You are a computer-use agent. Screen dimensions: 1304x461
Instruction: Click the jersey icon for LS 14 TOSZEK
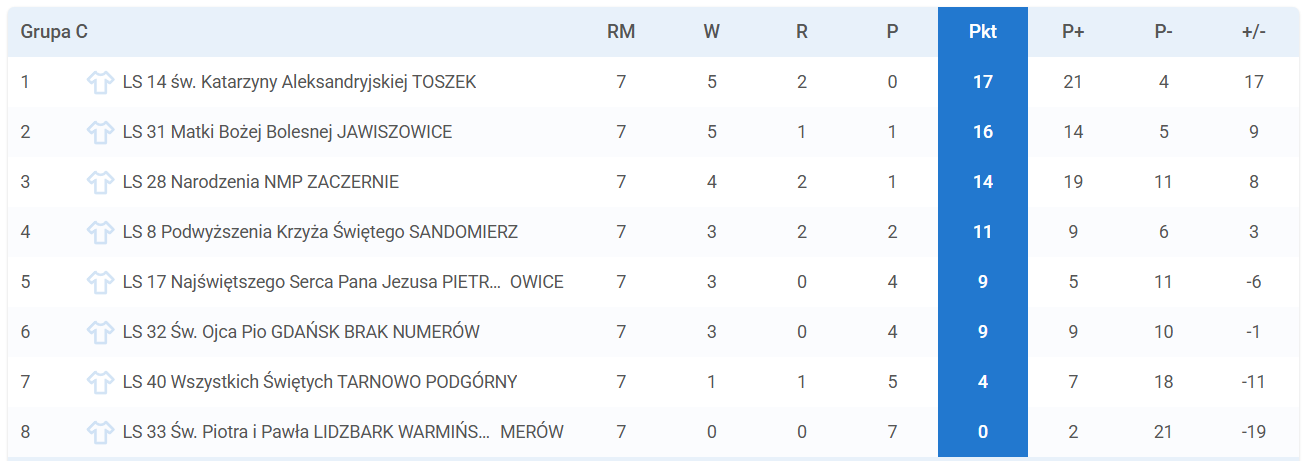coord(100,82)
